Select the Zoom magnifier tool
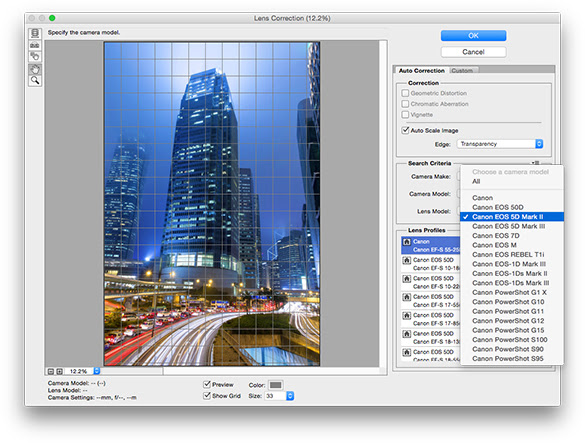 coord(35,80)
